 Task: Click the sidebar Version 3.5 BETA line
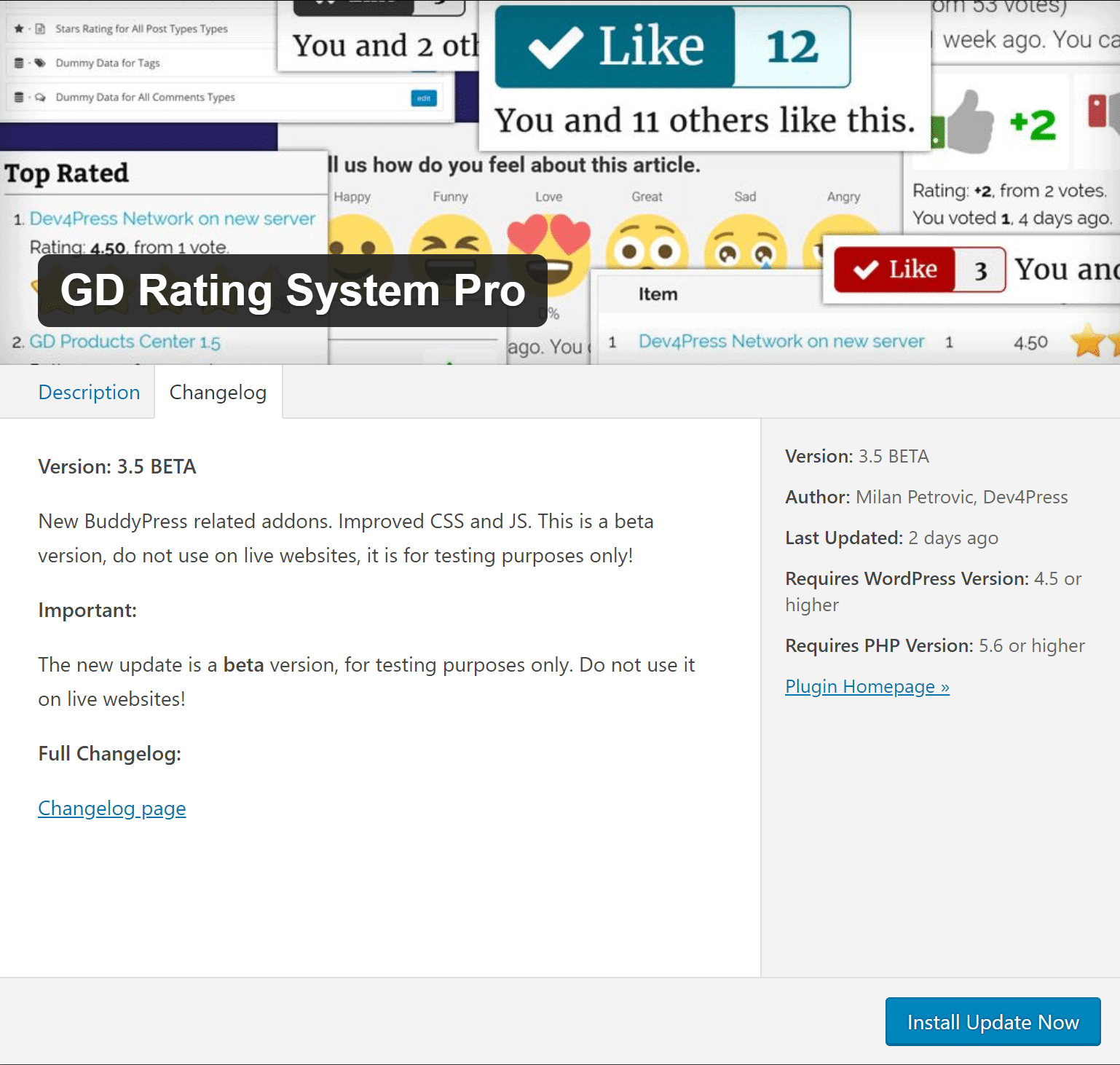coord(857,456)
